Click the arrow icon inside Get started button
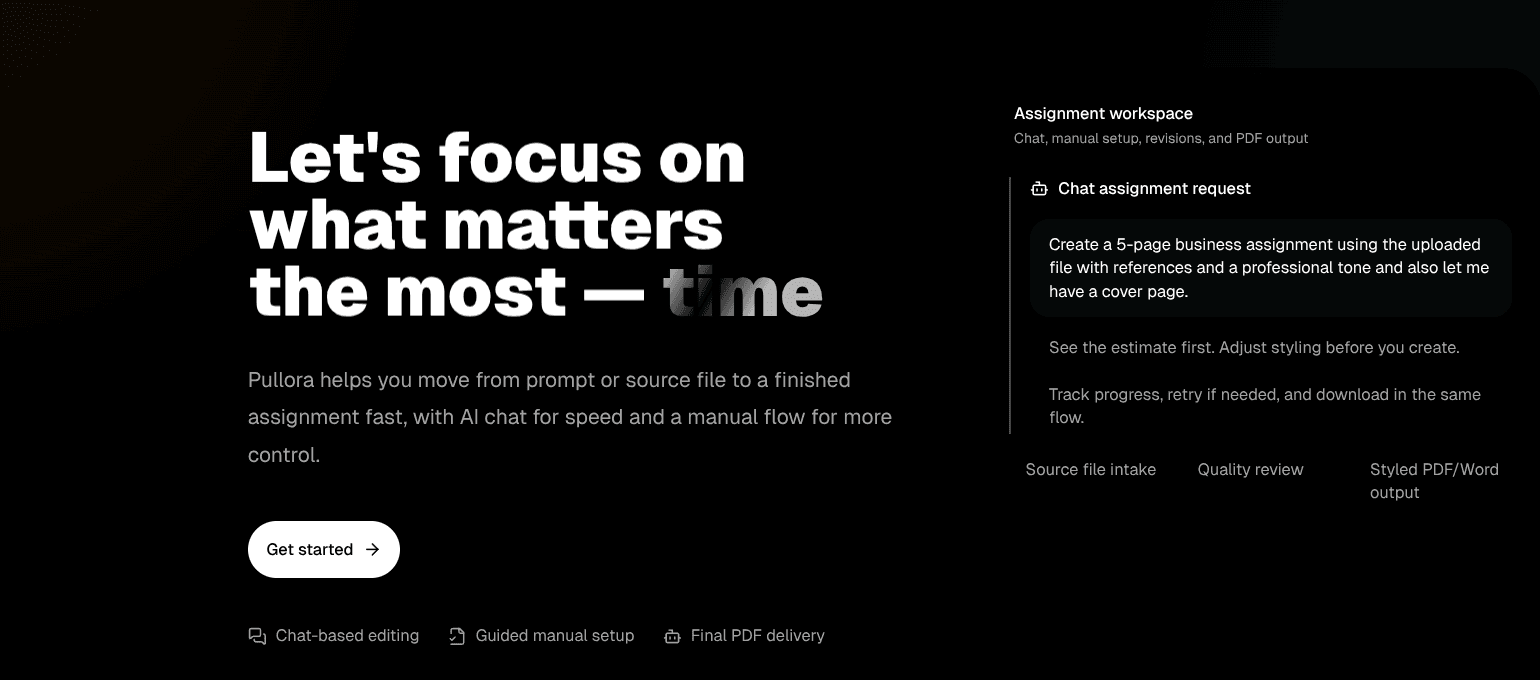 [373, 549]
